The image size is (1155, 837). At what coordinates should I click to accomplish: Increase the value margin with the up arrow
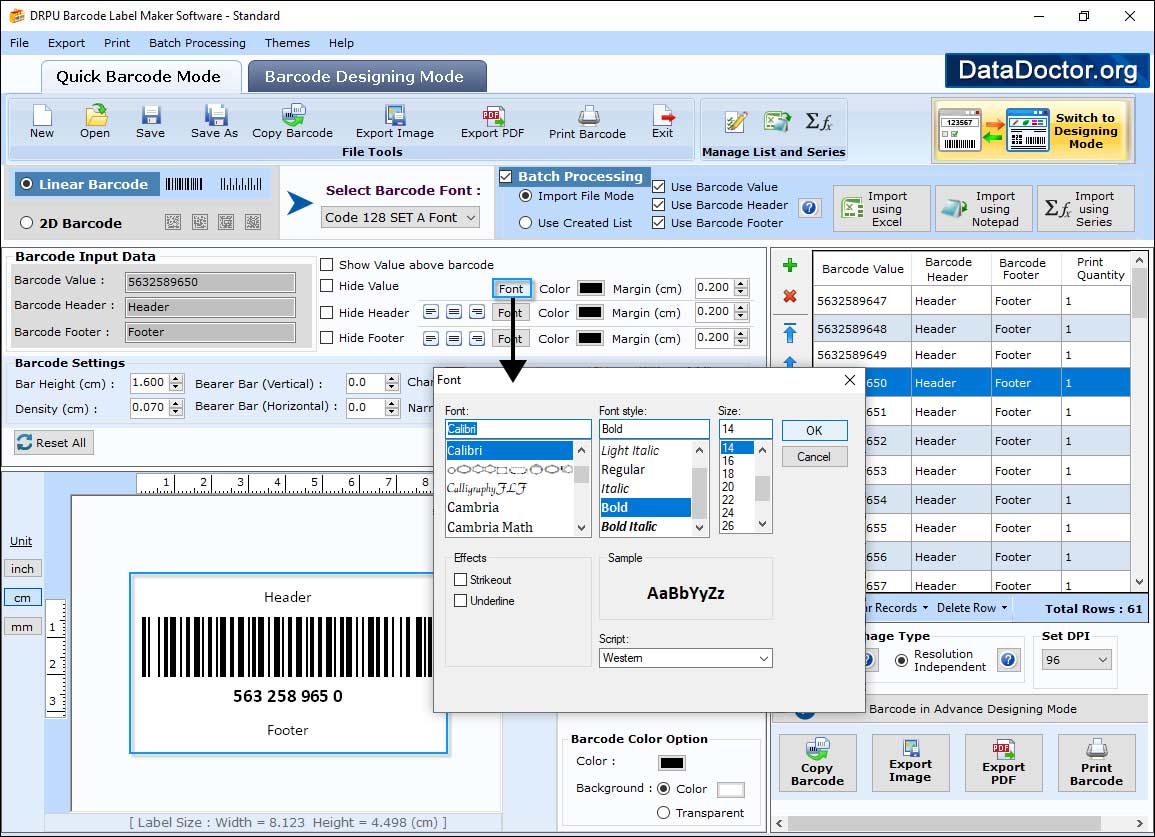(742, 283)
